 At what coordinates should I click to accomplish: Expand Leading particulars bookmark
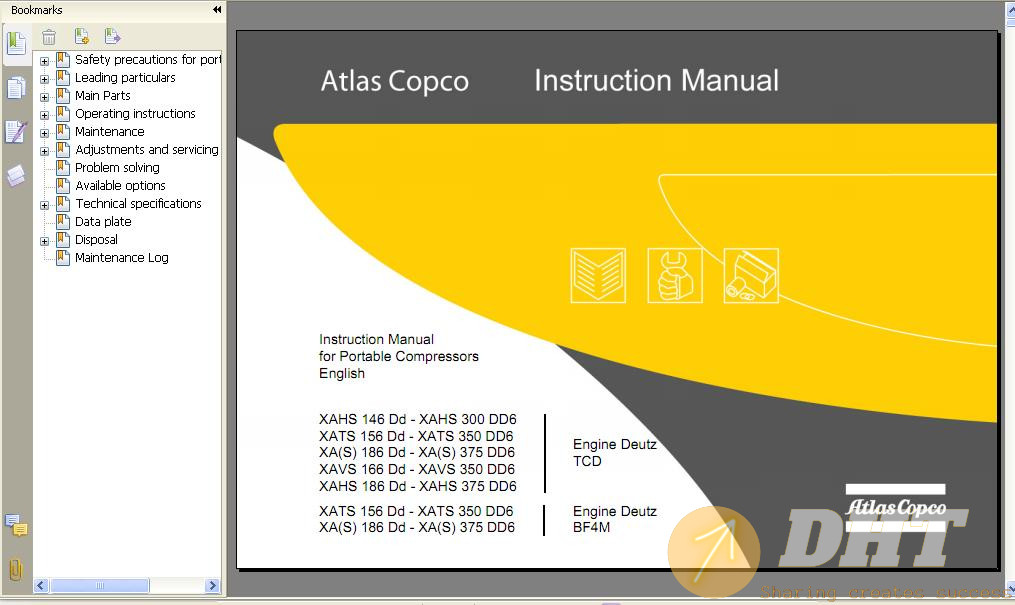[44, 80]
